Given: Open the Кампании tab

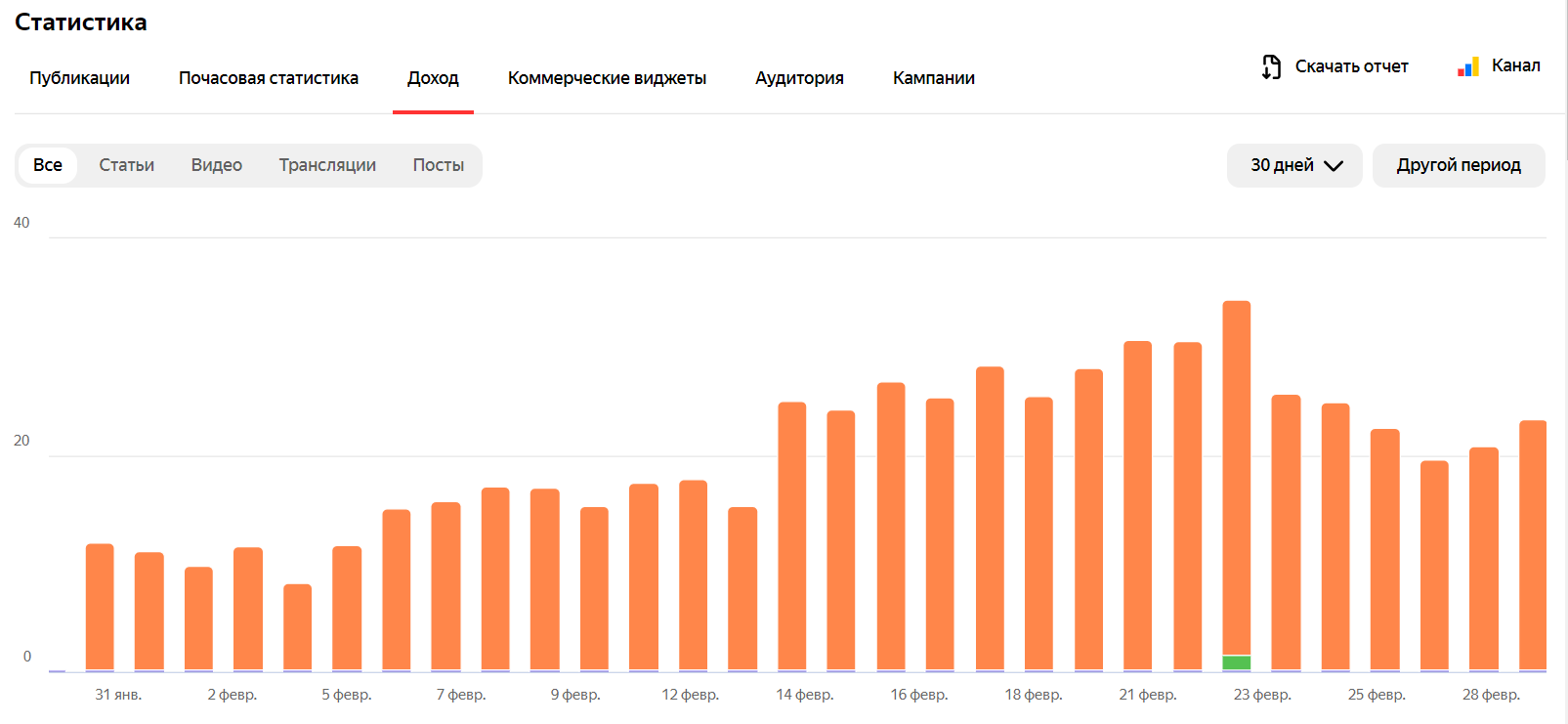Looking at the screenshot, I should tap(934, 78).
